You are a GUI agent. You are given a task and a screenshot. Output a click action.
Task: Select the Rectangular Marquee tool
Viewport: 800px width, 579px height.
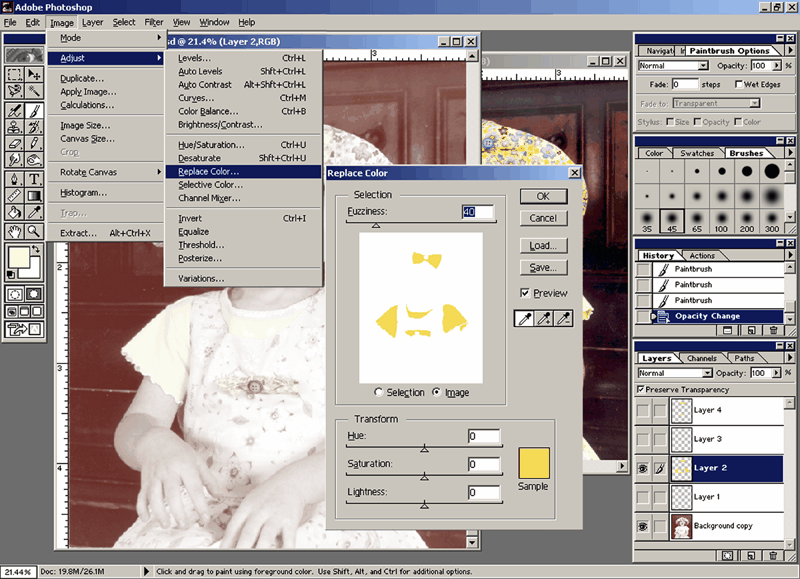pyautogui.click(x=14, y=74)
